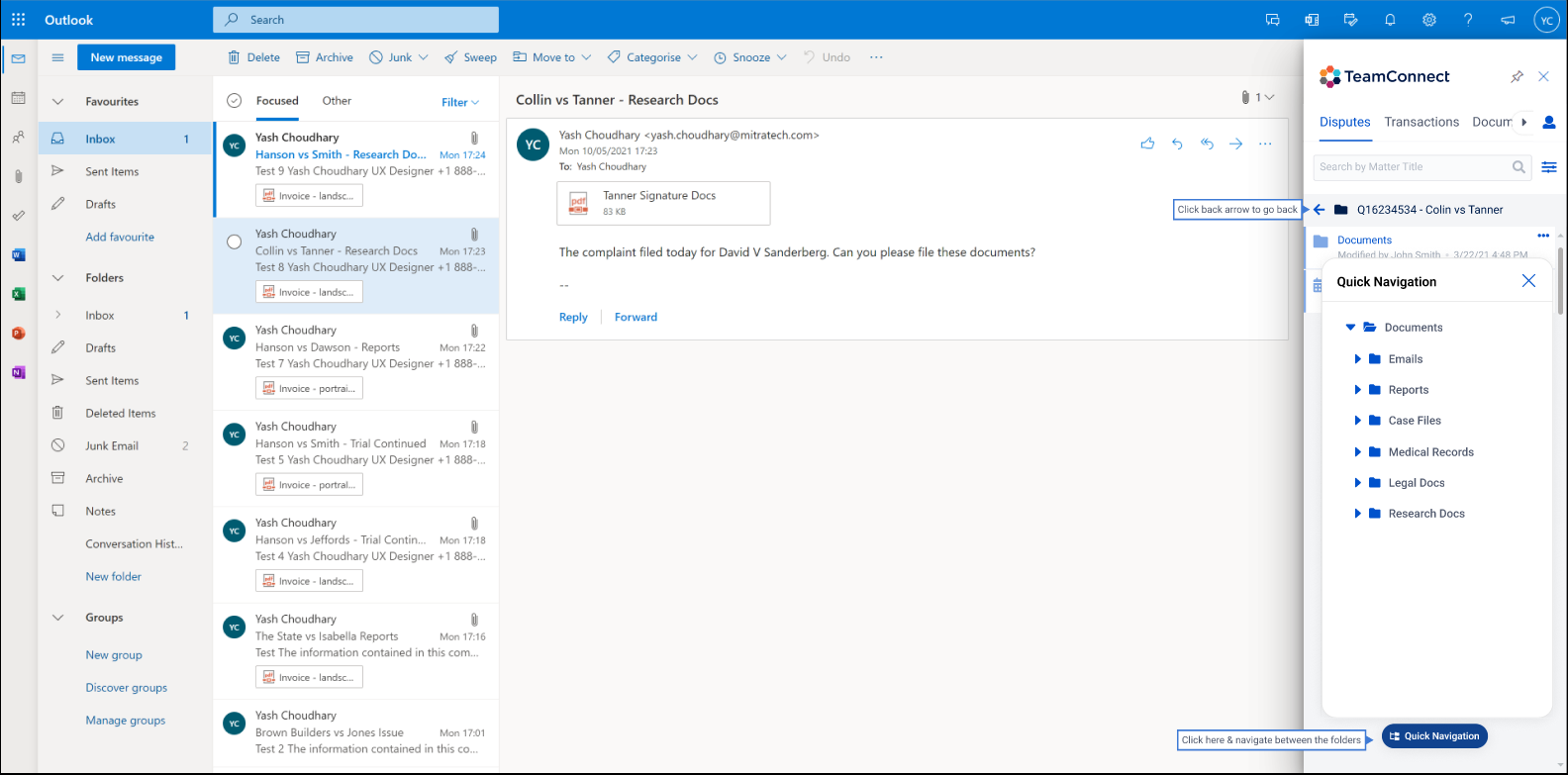Click the New message button
This screenshot has width=1568, height=775.
(127, 57)
